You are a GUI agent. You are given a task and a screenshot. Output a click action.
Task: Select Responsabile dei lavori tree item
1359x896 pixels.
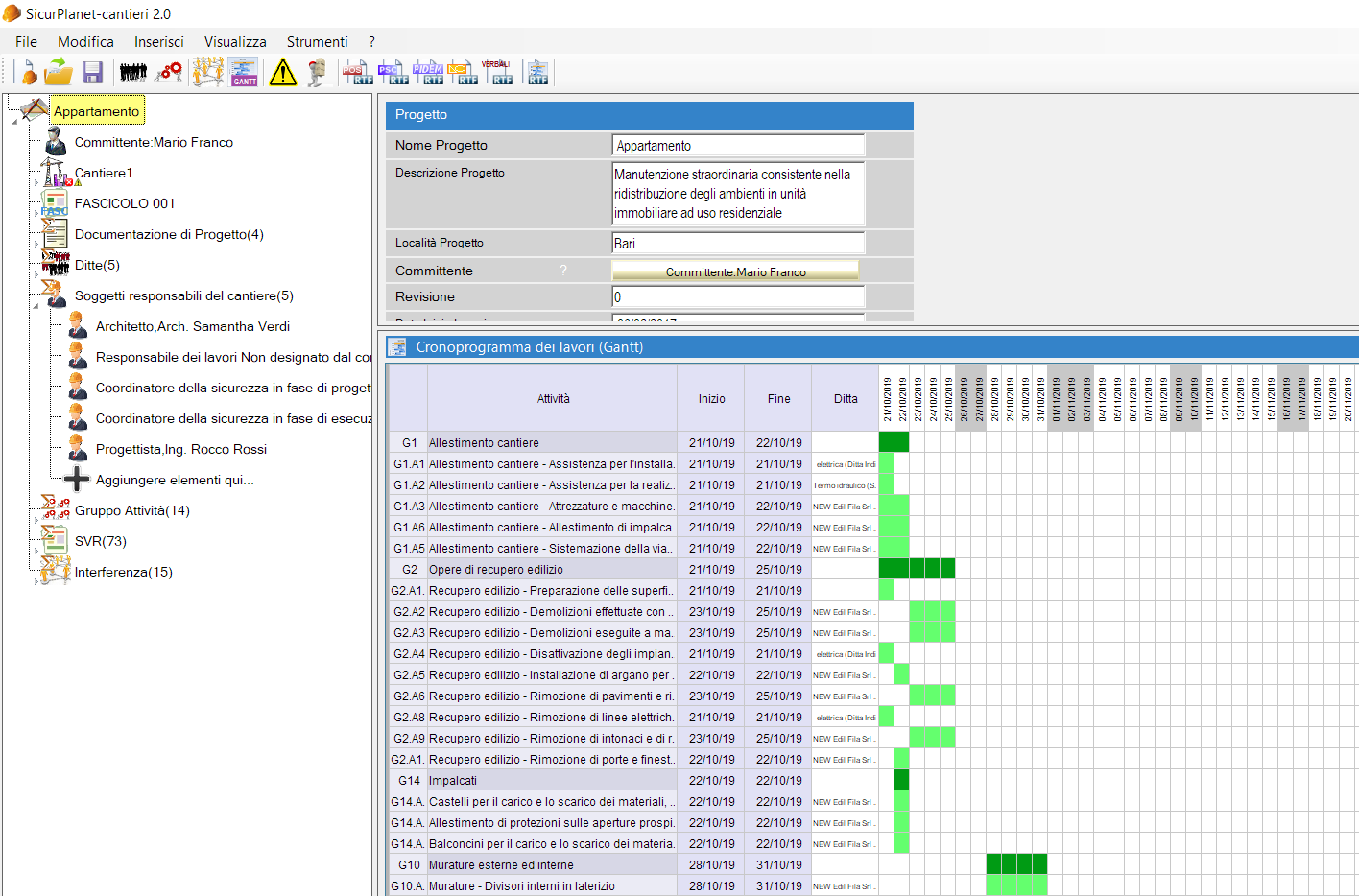pos(233,357)
